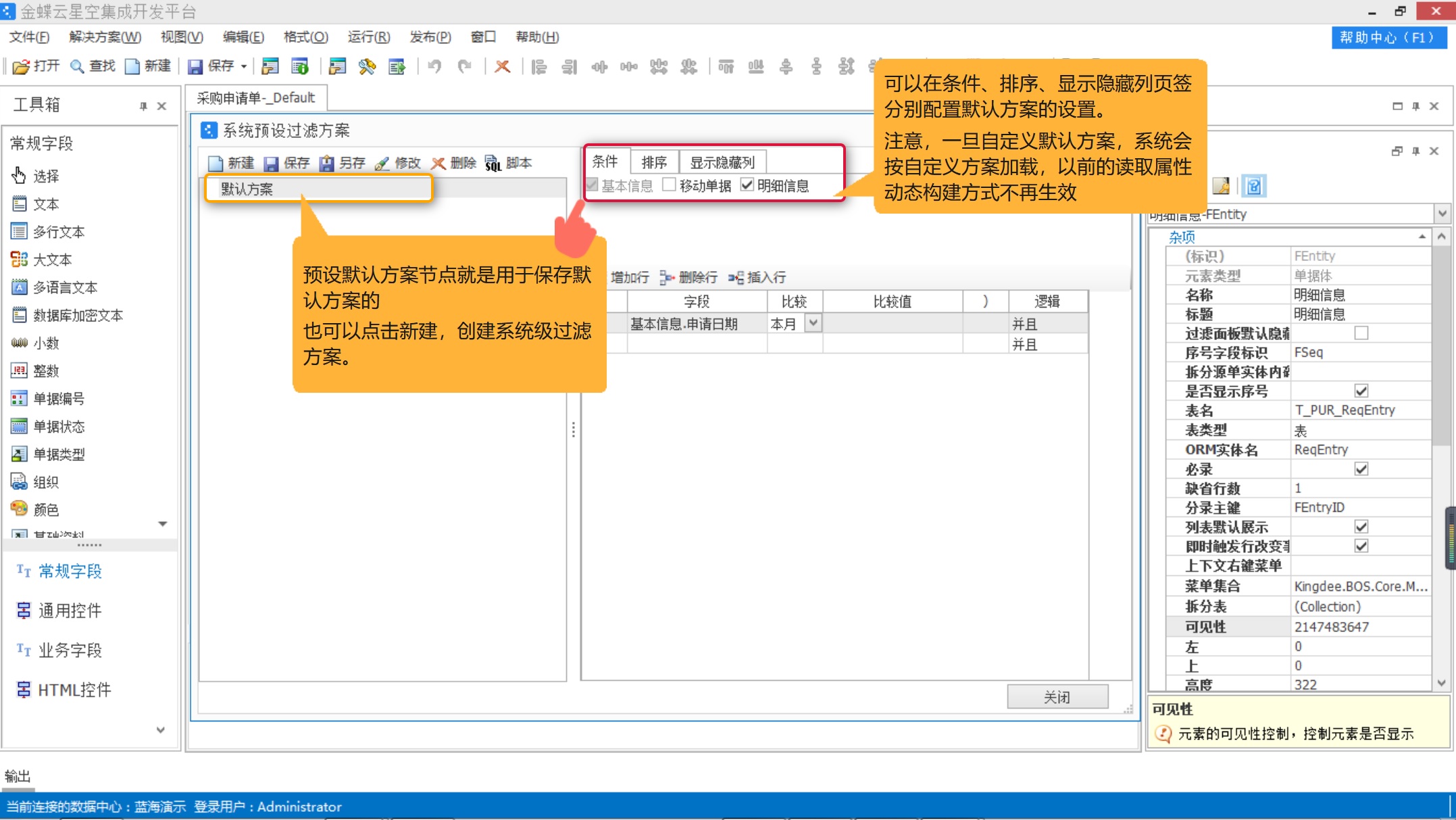This screenshot has width=1456, height=820.
Task: Click the align right edges icon
Action: coord(570,66)
